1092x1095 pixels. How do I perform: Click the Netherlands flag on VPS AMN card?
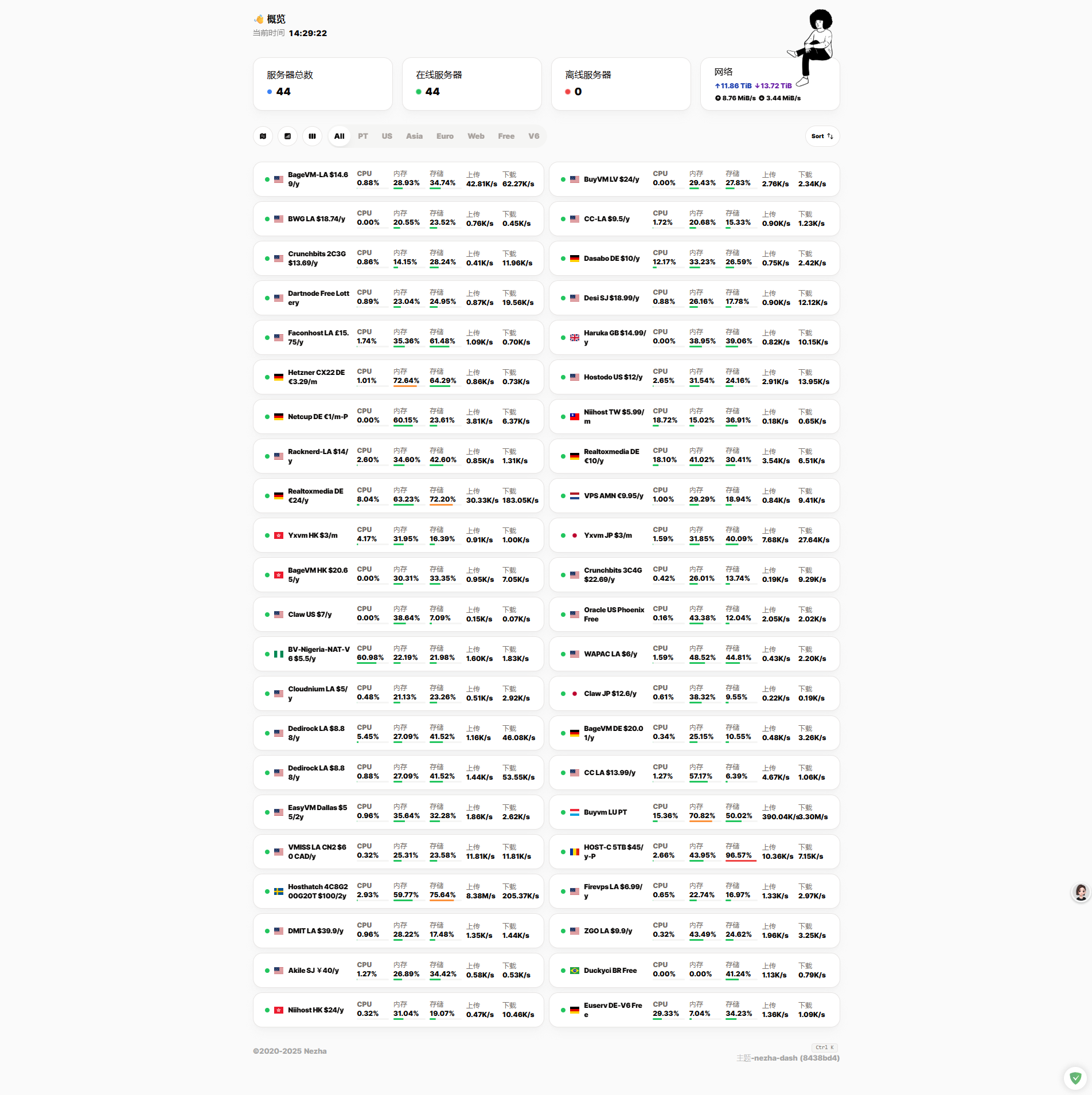[x=575, y=496]
